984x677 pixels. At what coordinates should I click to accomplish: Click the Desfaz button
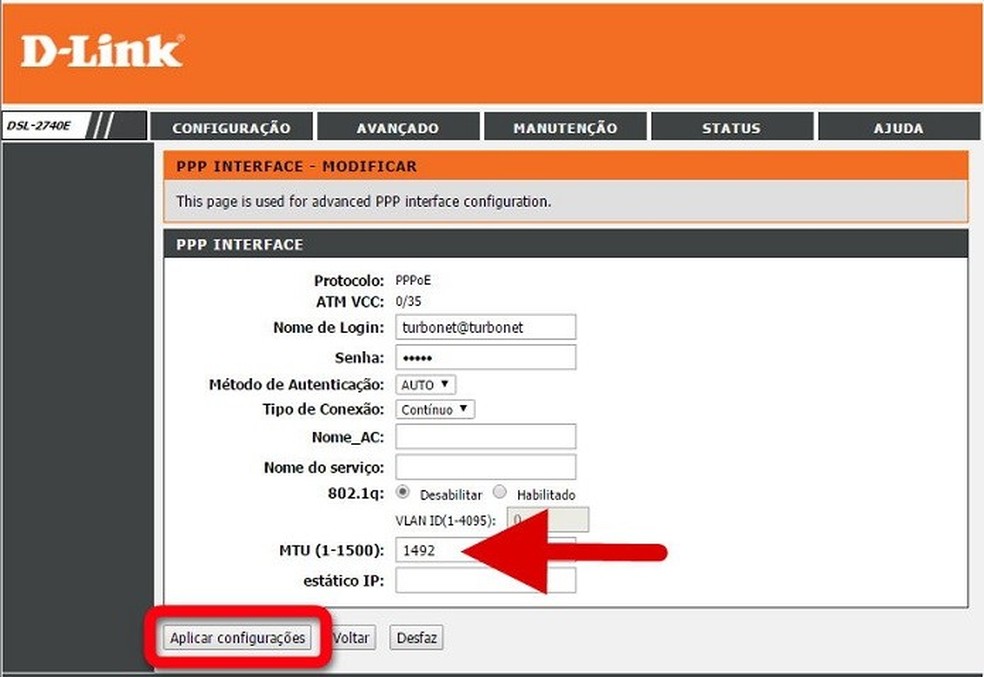(417, 637)
